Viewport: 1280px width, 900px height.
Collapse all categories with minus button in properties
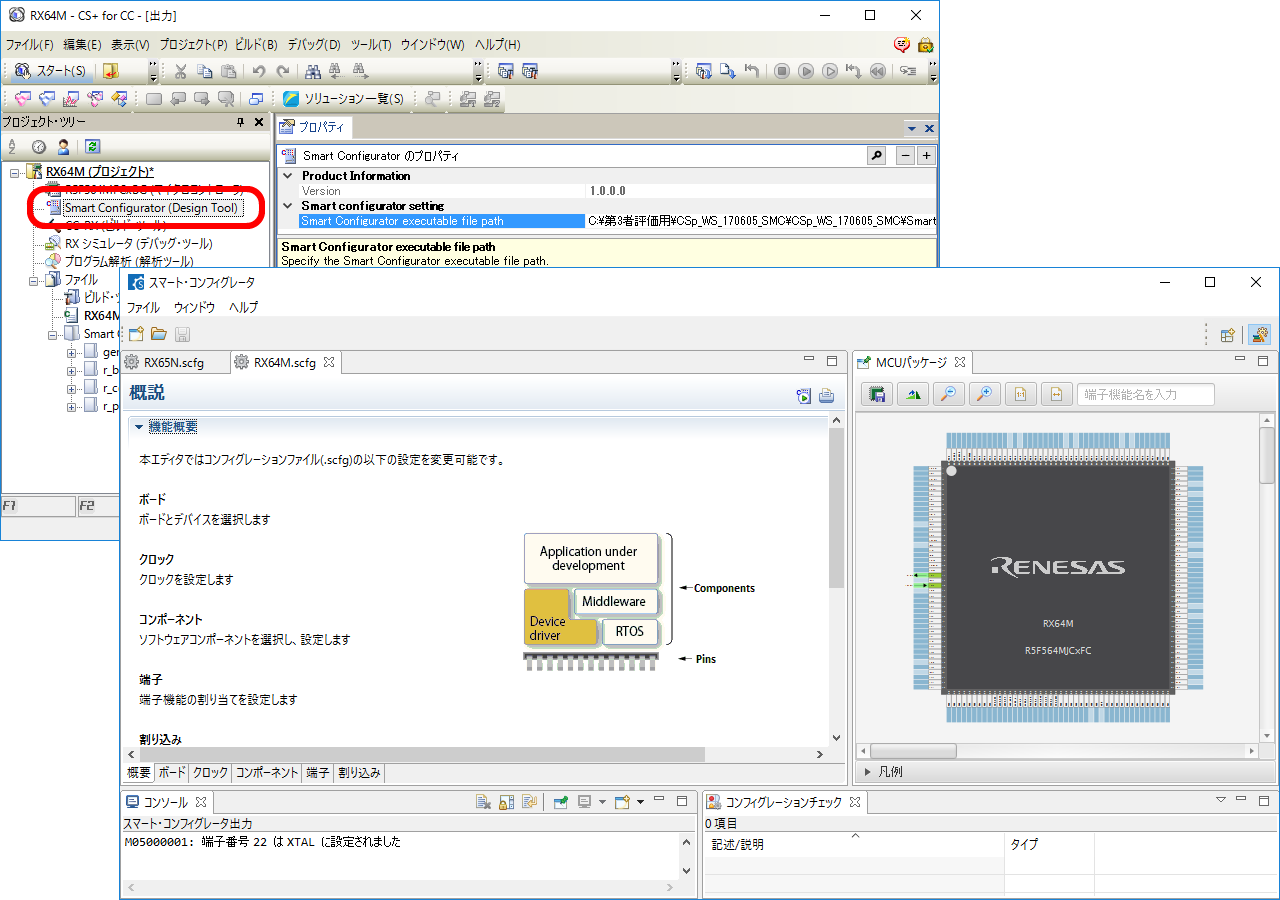coord(905,156)
